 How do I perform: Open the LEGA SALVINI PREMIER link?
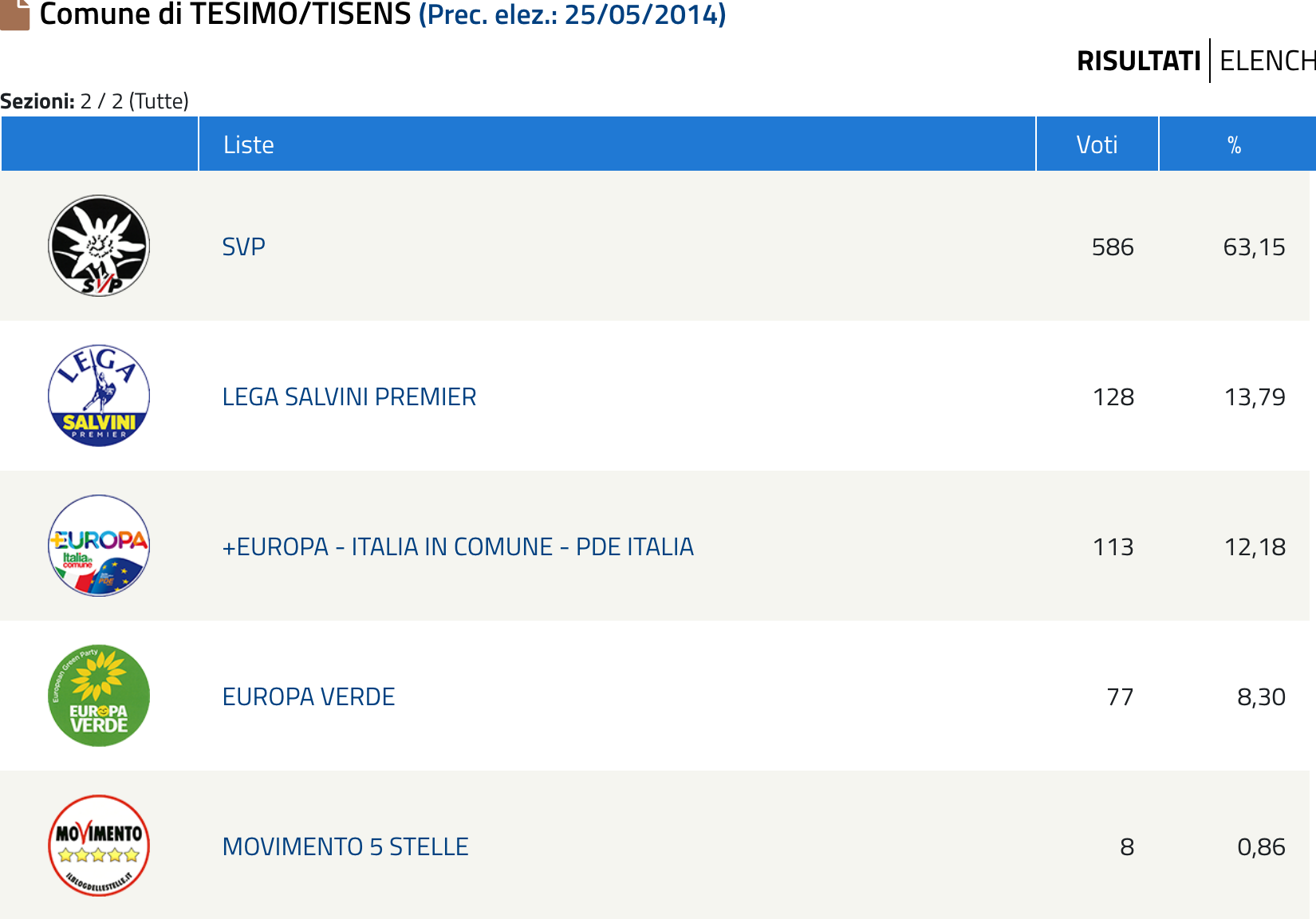(x=349, y=397)
